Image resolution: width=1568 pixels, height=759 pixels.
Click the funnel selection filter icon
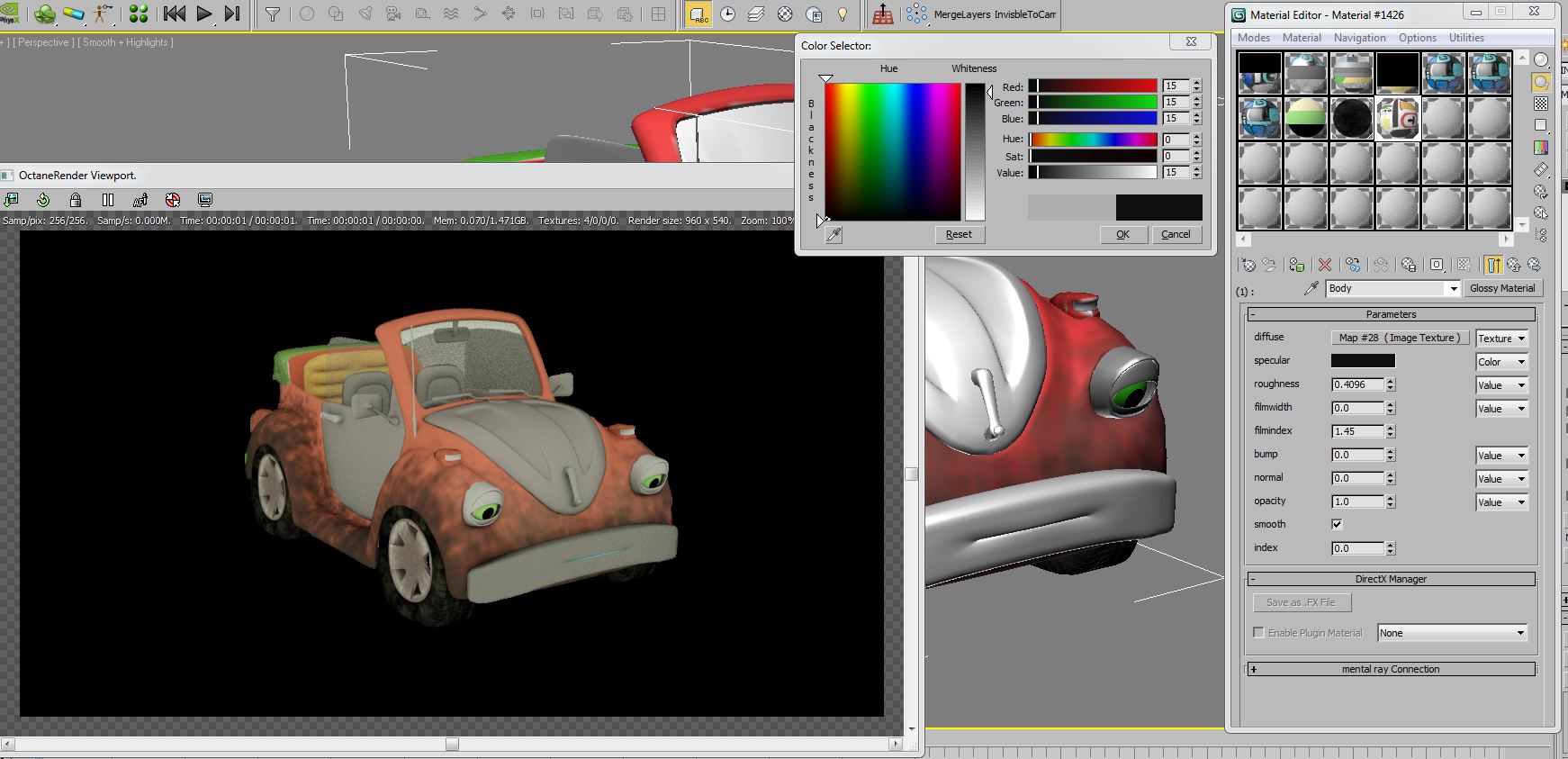click(273, 14)
